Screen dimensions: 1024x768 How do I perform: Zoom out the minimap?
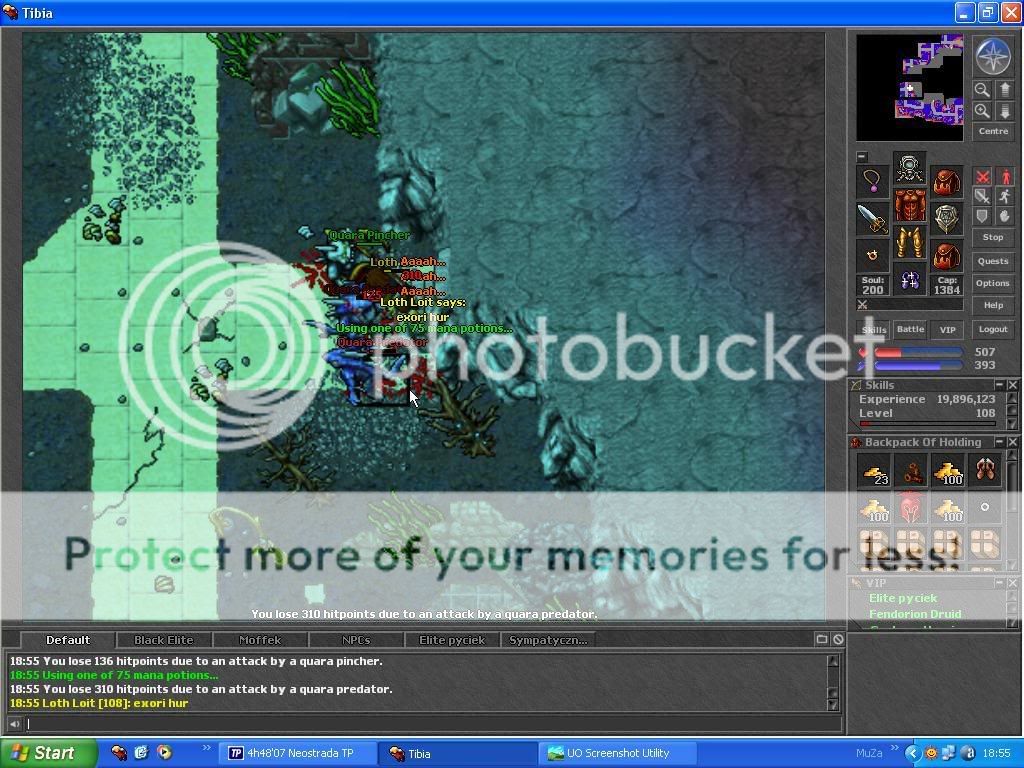pos(982,90)
